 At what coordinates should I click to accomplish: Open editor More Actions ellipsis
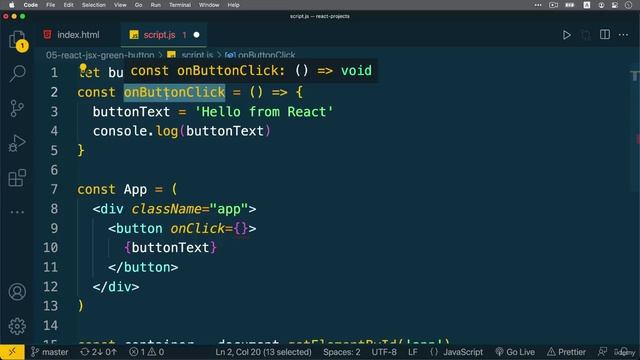[x=623, y=35]
